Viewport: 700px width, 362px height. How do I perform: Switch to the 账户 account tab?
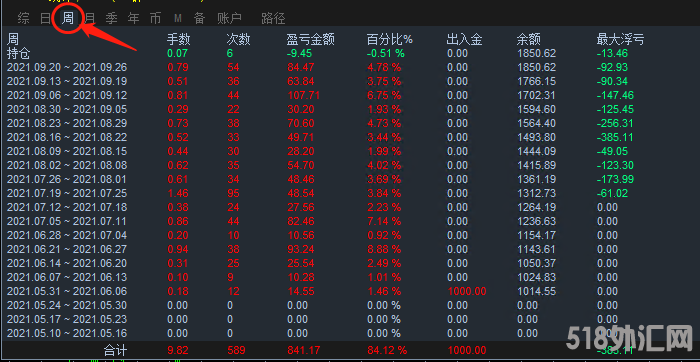229,18
